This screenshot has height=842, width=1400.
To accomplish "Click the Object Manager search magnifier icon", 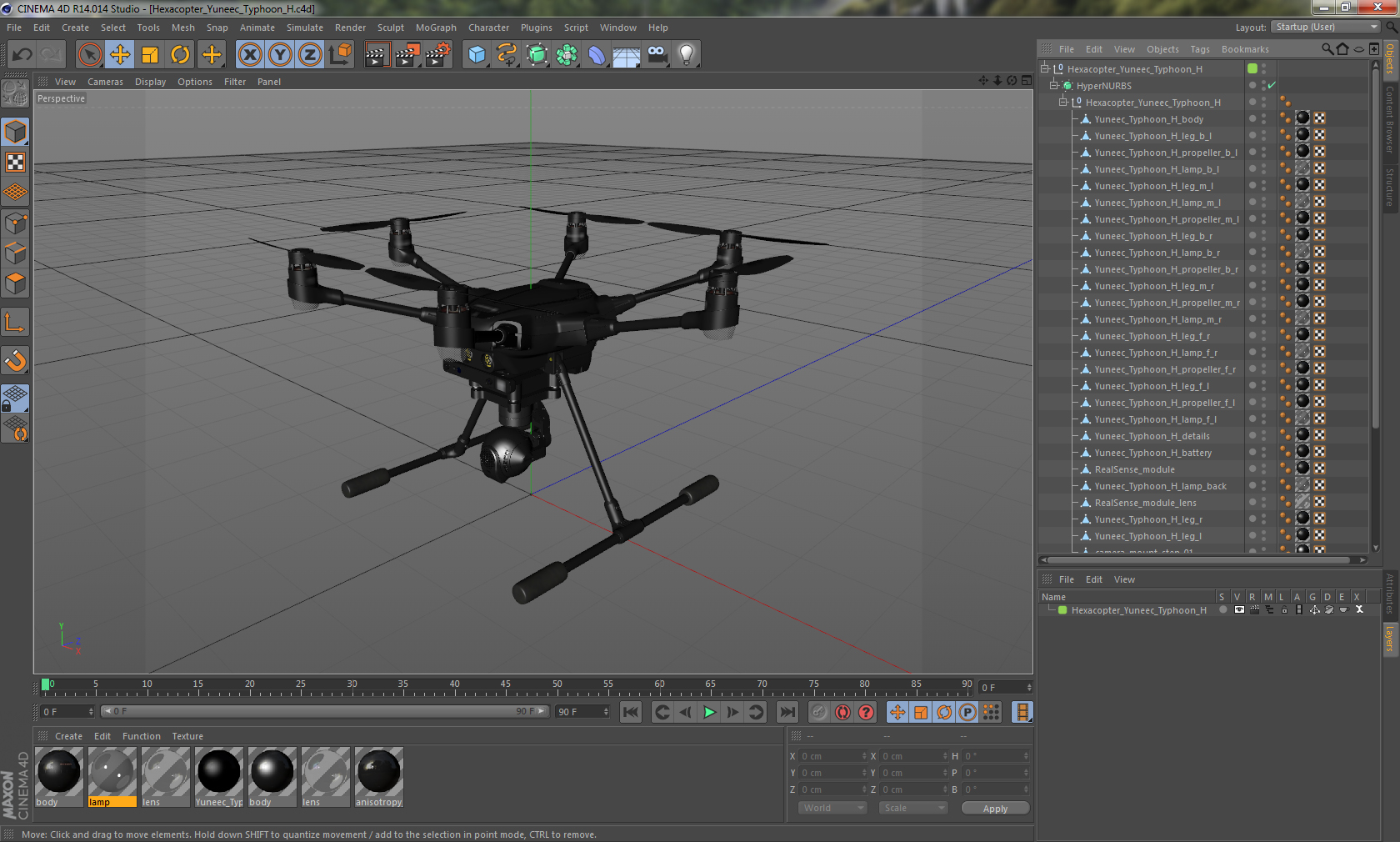I will [x=1327, y=49].
